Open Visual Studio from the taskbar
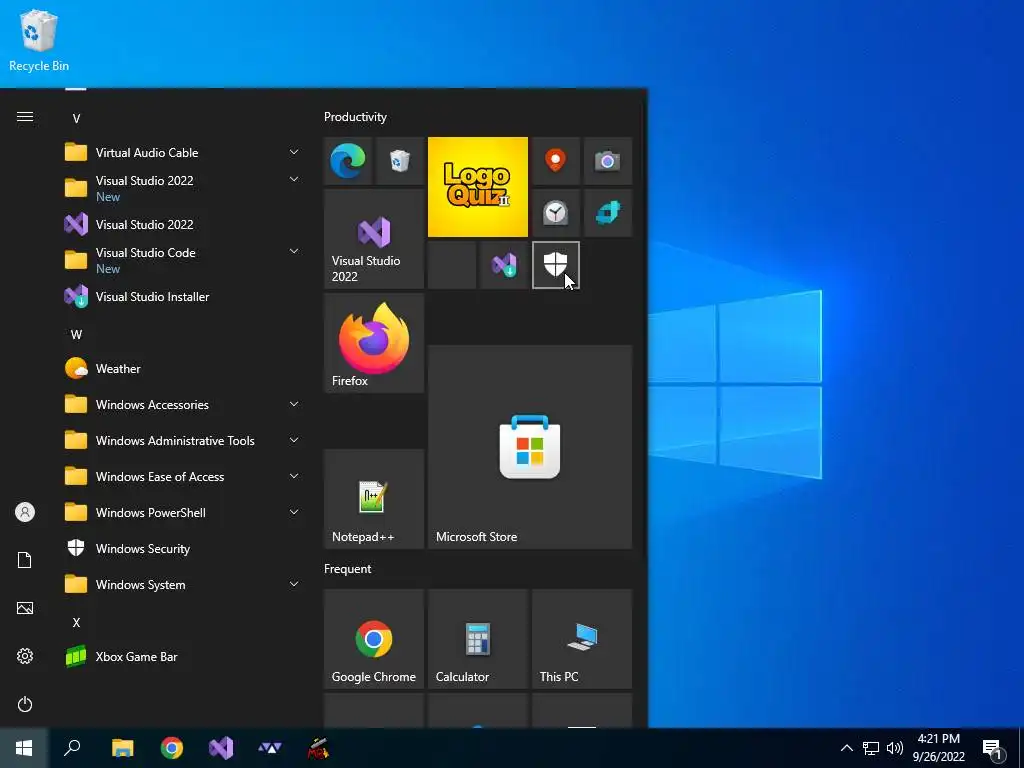The height and width of the screenshot is (768, 1024). click(x=221, y=748)
